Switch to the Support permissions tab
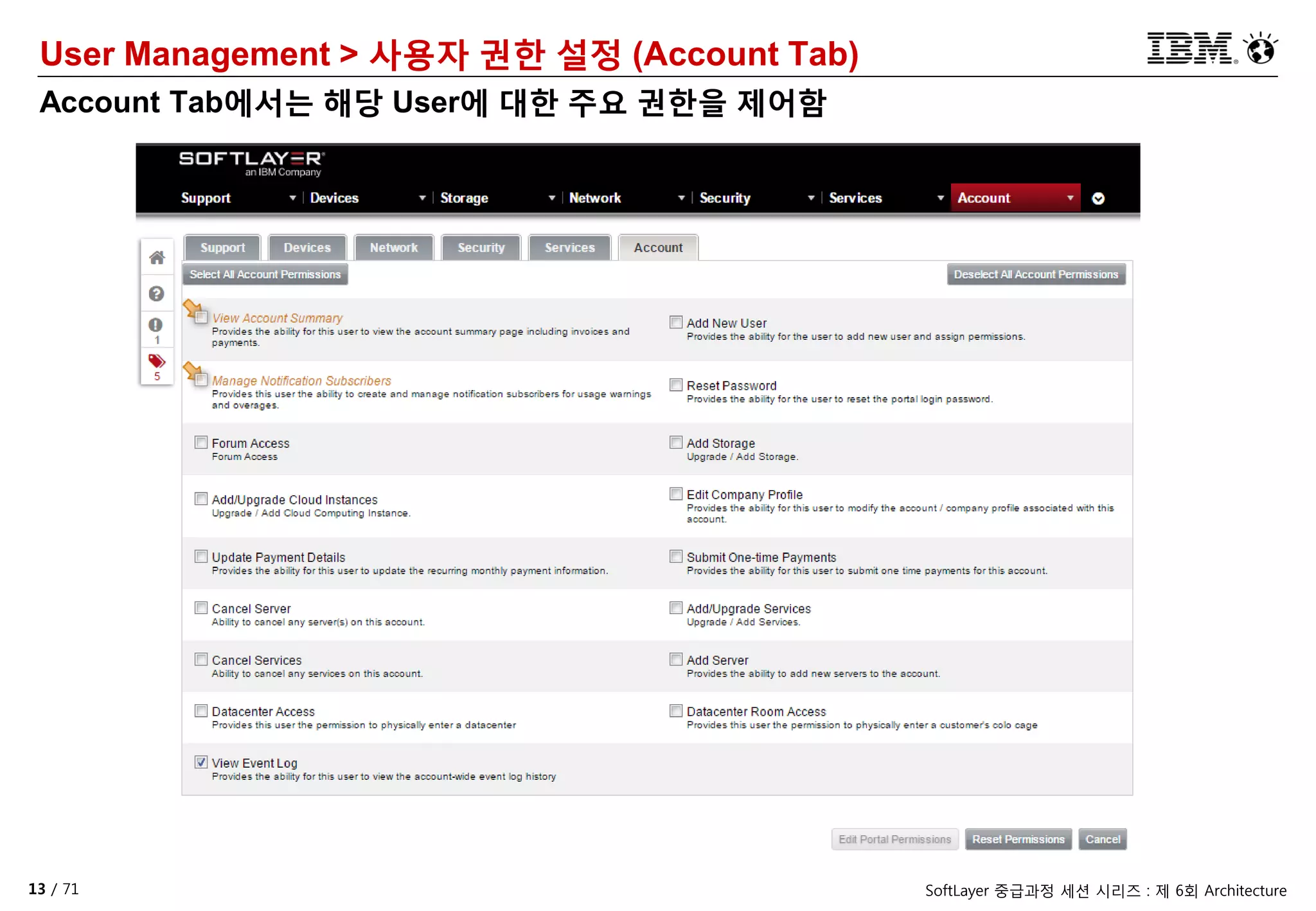 click(x=222, y=247)
